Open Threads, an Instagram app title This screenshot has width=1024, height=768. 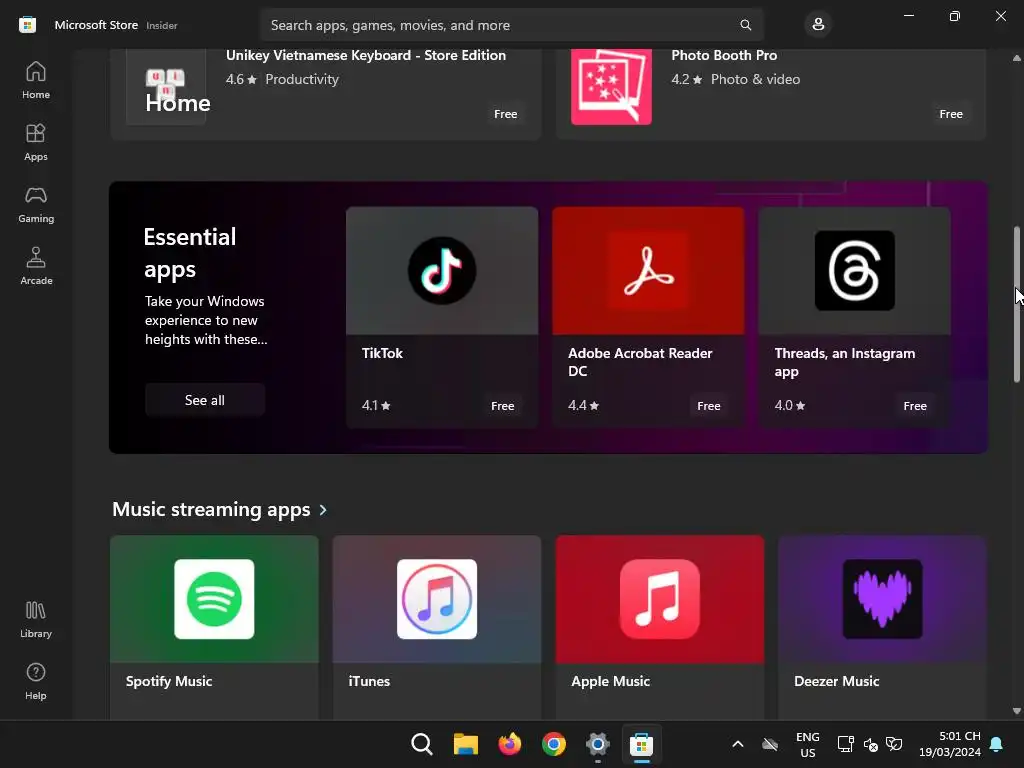[844, 362]
